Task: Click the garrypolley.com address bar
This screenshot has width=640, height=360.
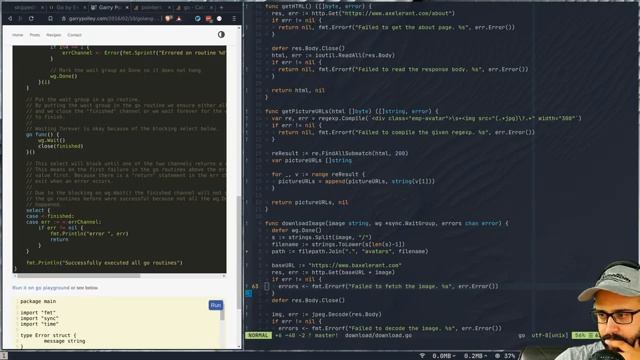Action: pyautogui.click(x=110, y=19)
